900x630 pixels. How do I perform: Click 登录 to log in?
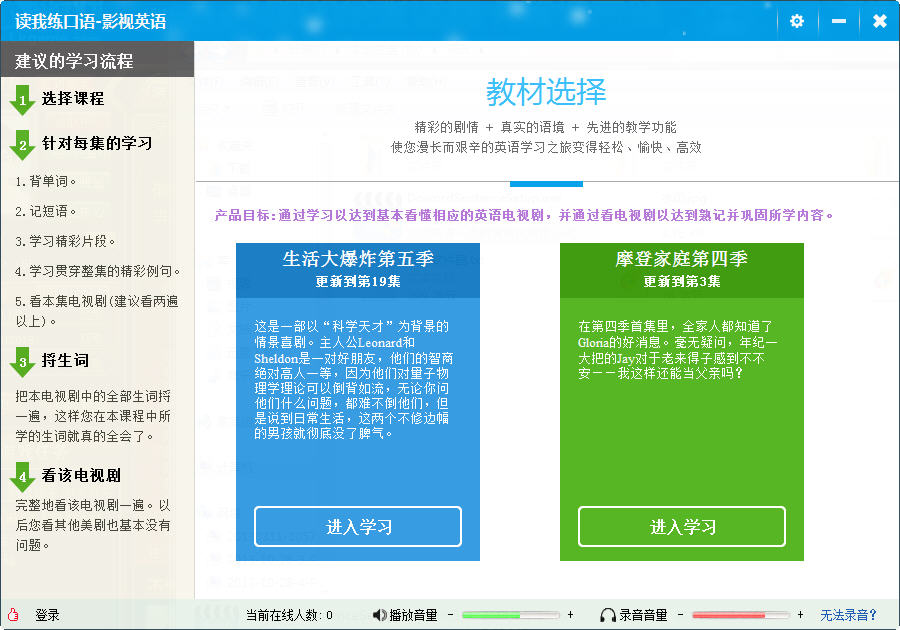47,615
